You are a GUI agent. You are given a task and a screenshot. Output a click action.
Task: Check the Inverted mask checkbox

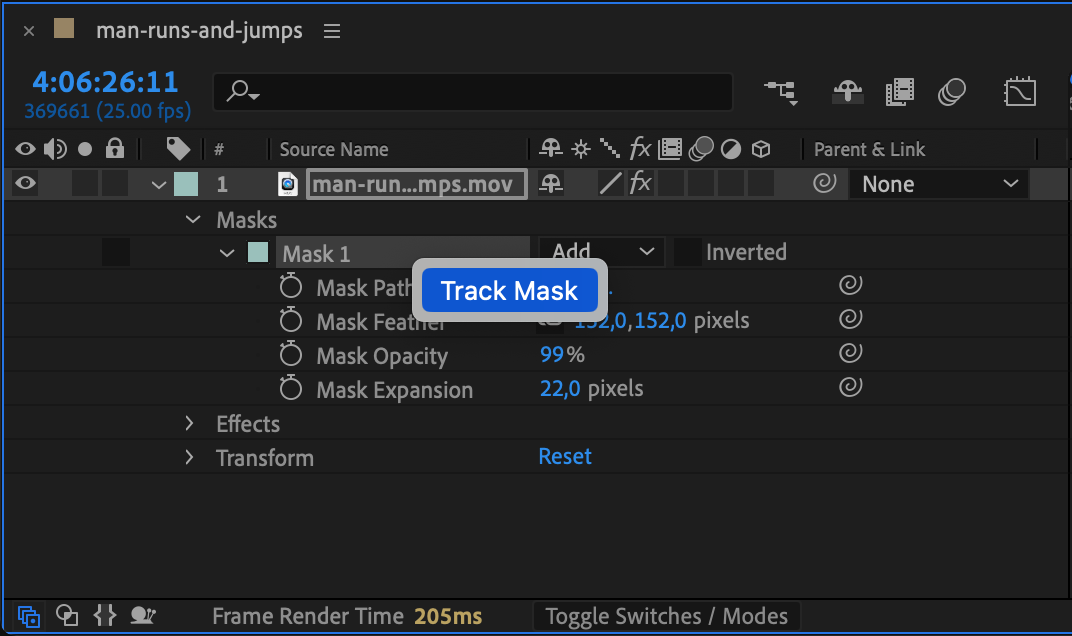(686, 252)
